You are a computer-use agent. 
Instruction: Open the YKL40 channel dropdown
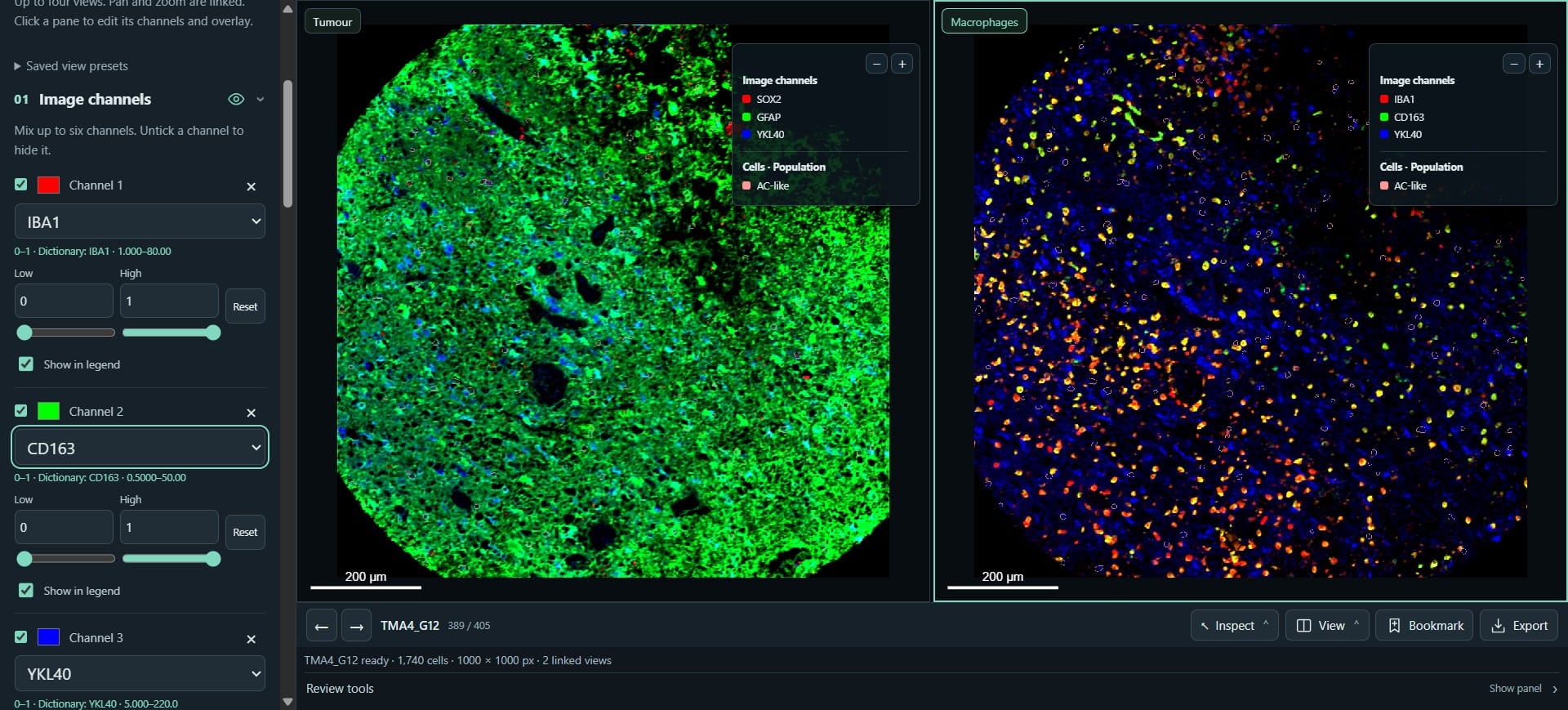coord(140,674)
